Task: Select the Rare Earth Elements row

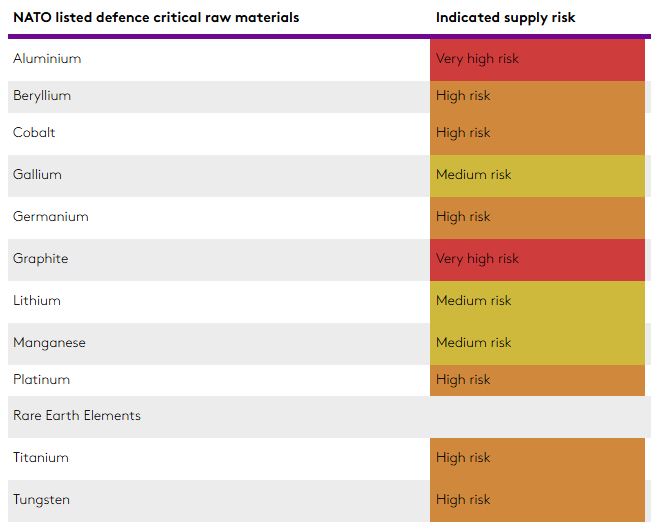Action: click(77, 416)
